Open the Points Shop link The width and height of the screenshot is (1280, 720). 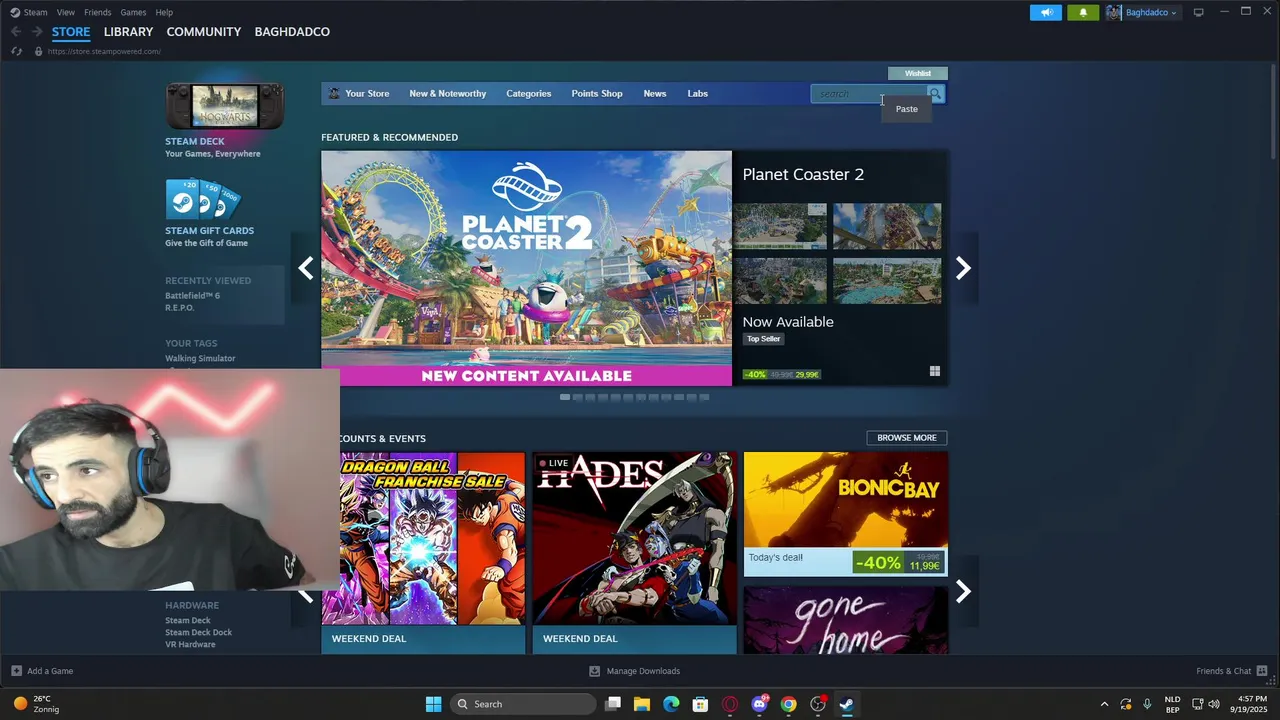[597, 94]
